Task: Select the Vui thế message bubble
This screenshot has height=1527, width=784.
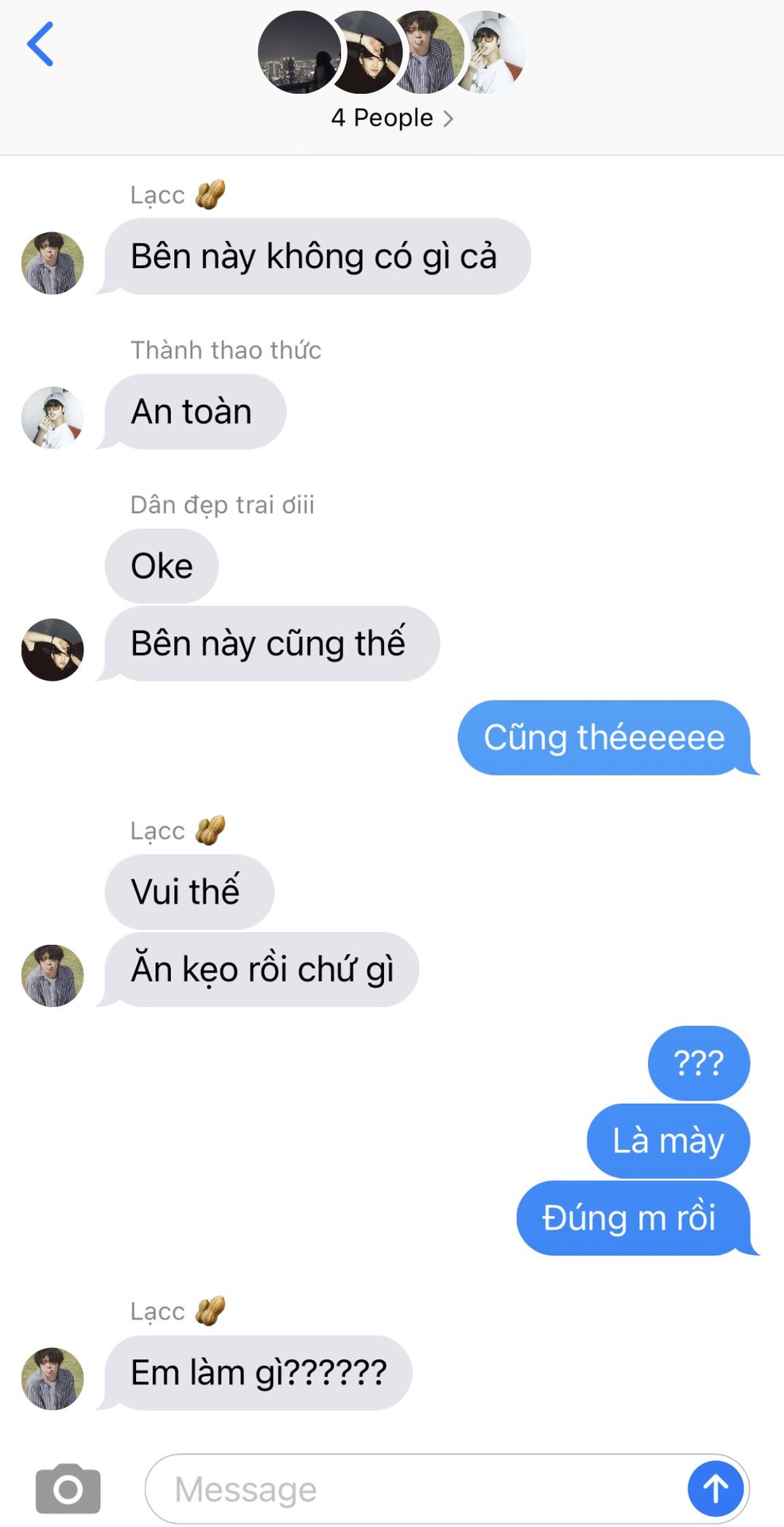Action: click(x=189, y=892)
